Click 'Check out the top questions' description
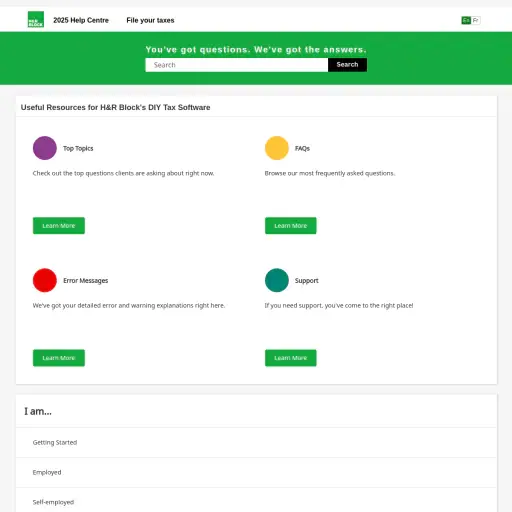 coord(123,173)
